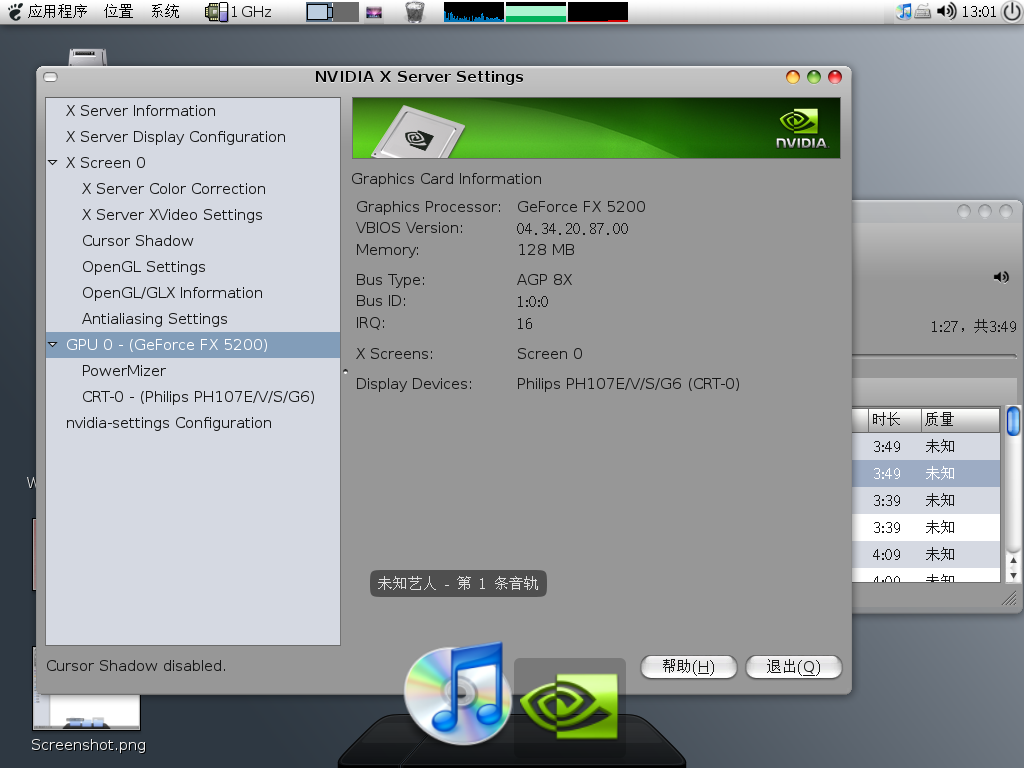Click the NVIDIA eye icon in the dock
1024x768 pixels.
[569, 706]
